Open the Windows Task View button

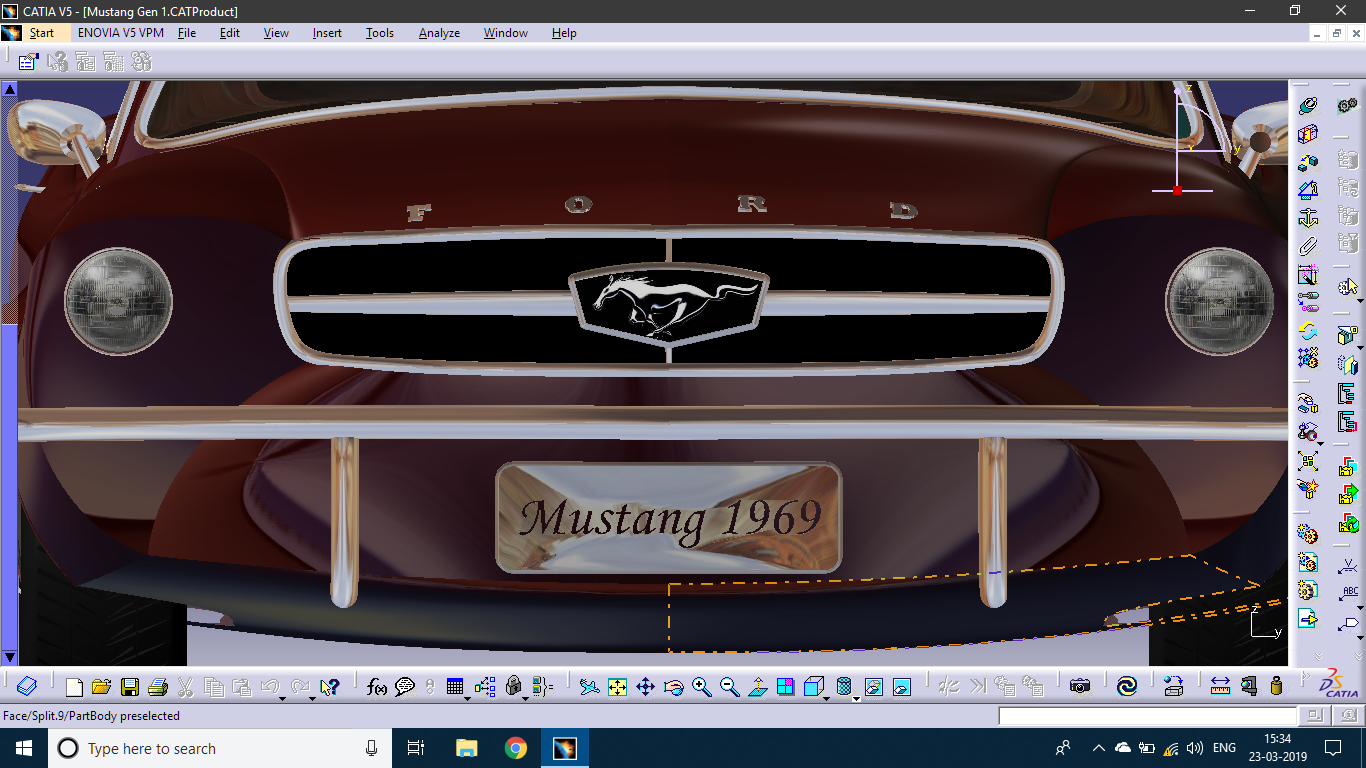416,748
